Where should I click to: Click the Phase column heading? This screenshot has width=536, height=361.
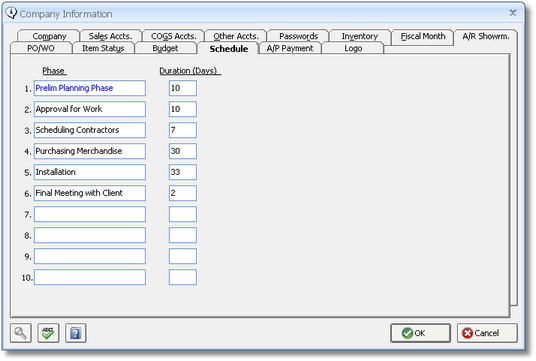[54, 71]
